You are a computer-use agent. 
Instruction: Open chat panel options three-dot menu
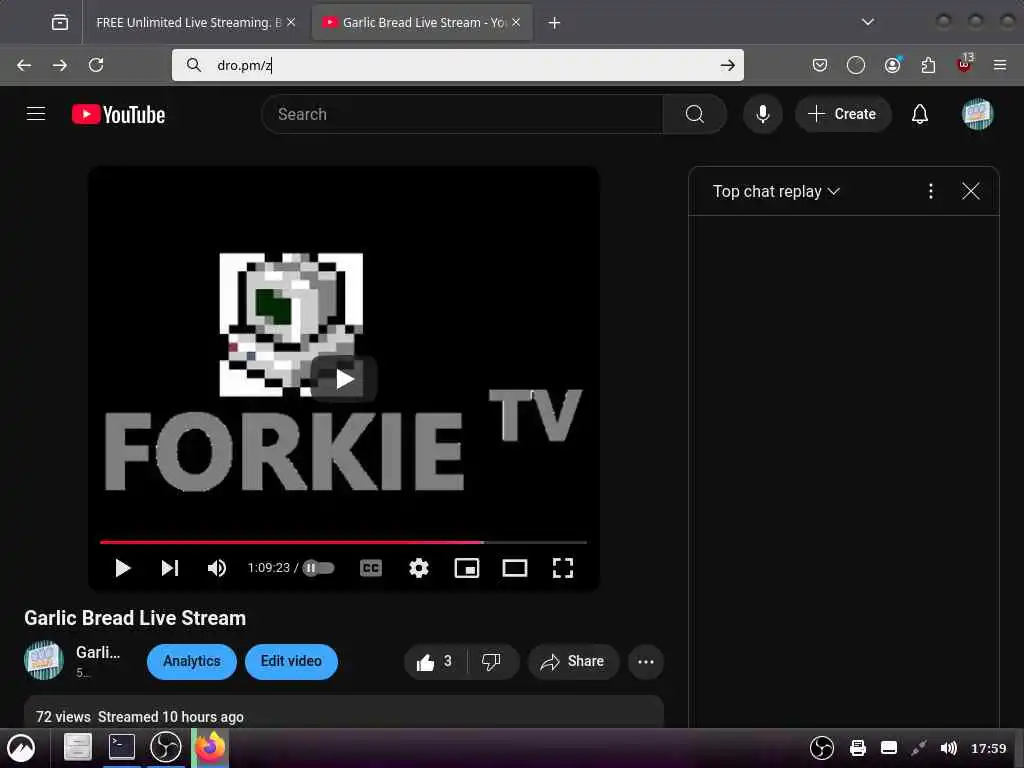click(x=931, y=191)
